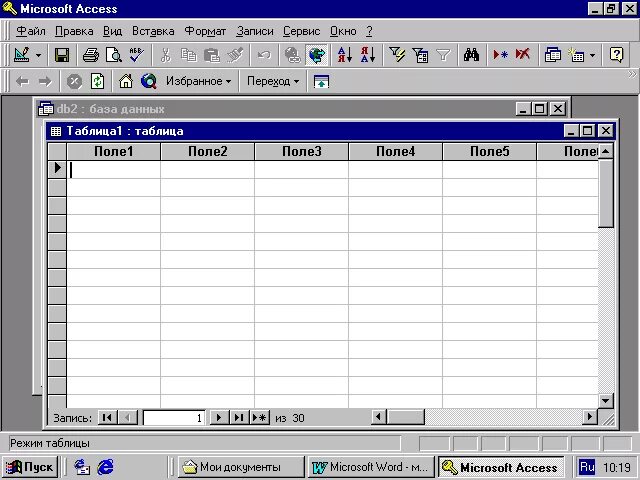Switch to Microsoft Word taskbar button
The image size is (640, 480).
tap(371, 467)
